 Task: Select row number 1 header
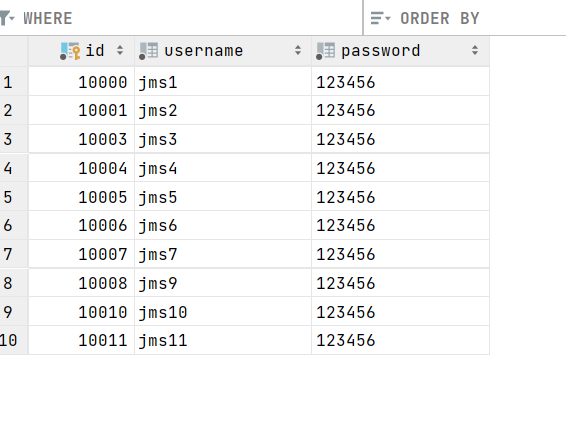point(14,82)
